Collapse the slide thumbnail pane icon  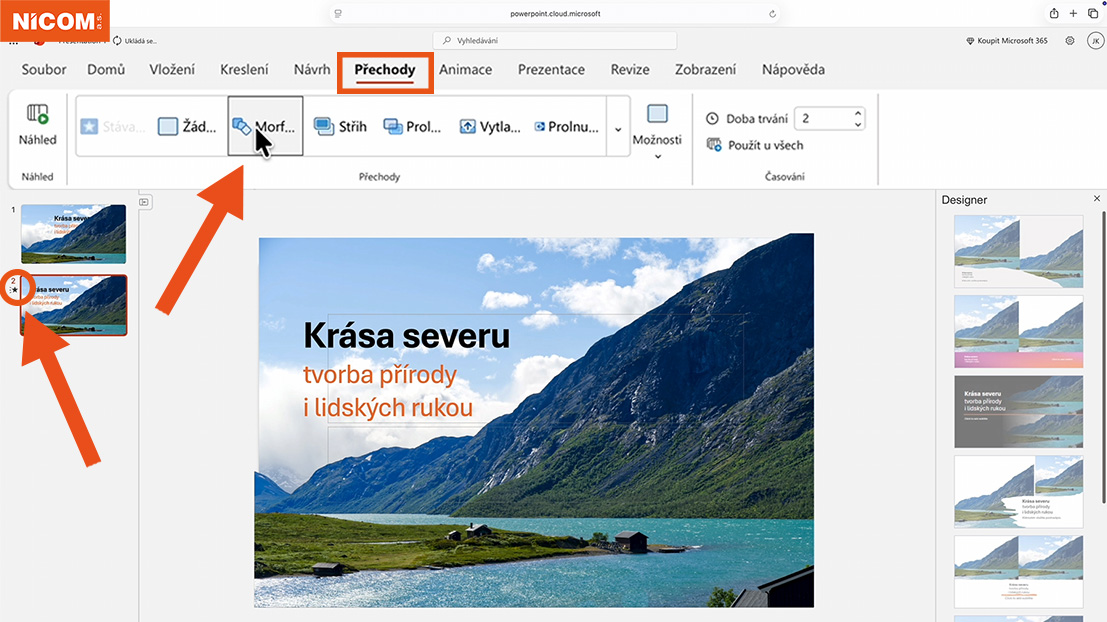click(x=144, y=202)
